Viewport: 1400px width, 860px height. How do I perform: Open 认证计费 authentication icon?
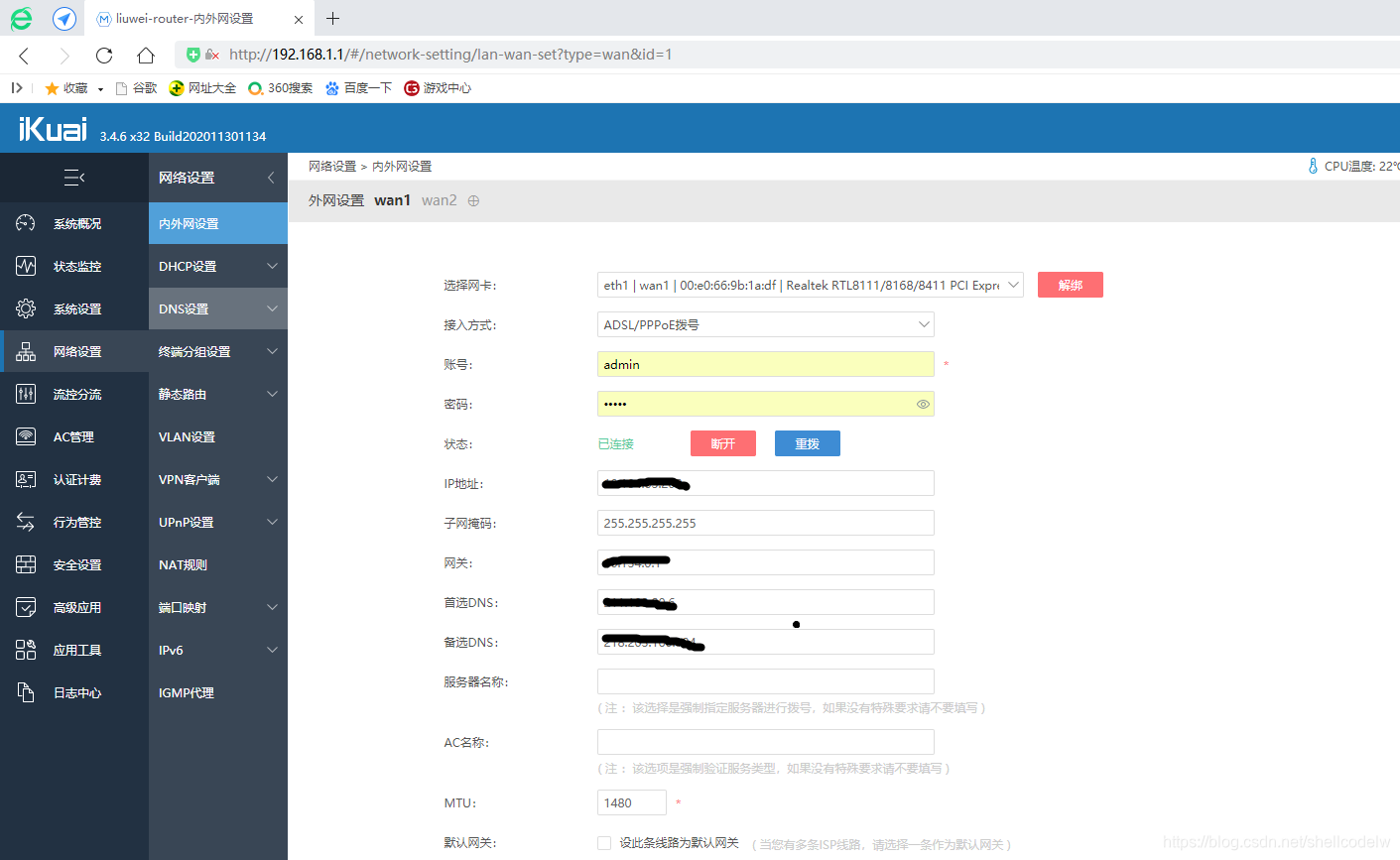[x=26, y=479]
